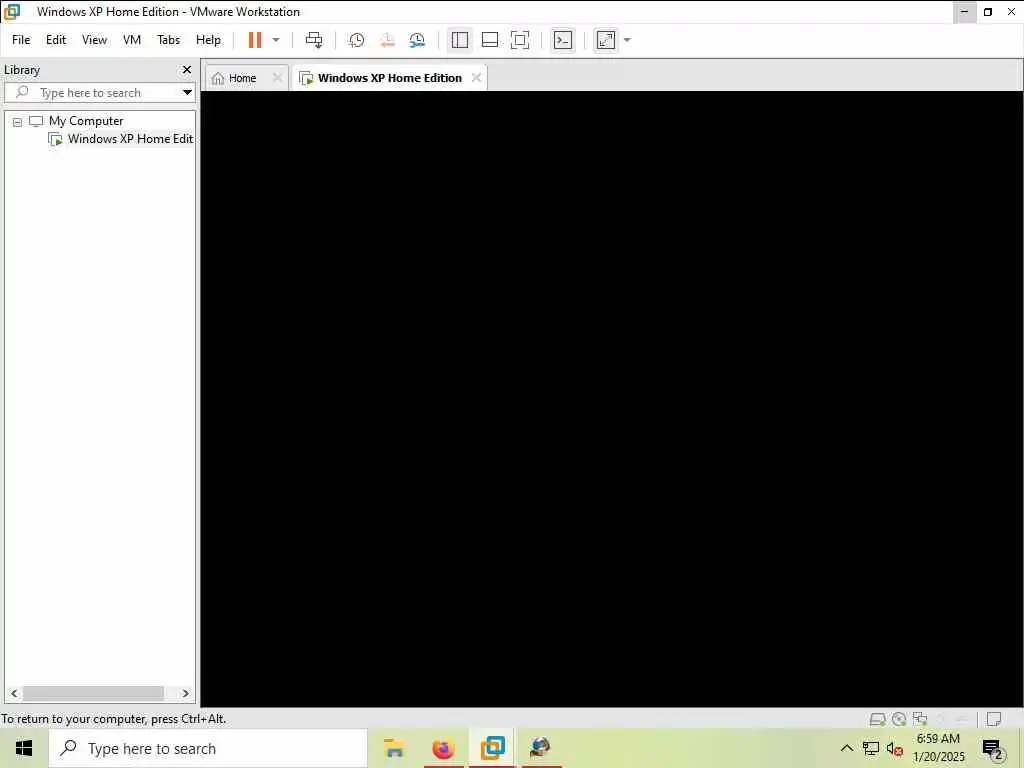Click the VMware Workstation taskbar icon
The width and height of the screenshot is (1024, 768).
[492, 748]
